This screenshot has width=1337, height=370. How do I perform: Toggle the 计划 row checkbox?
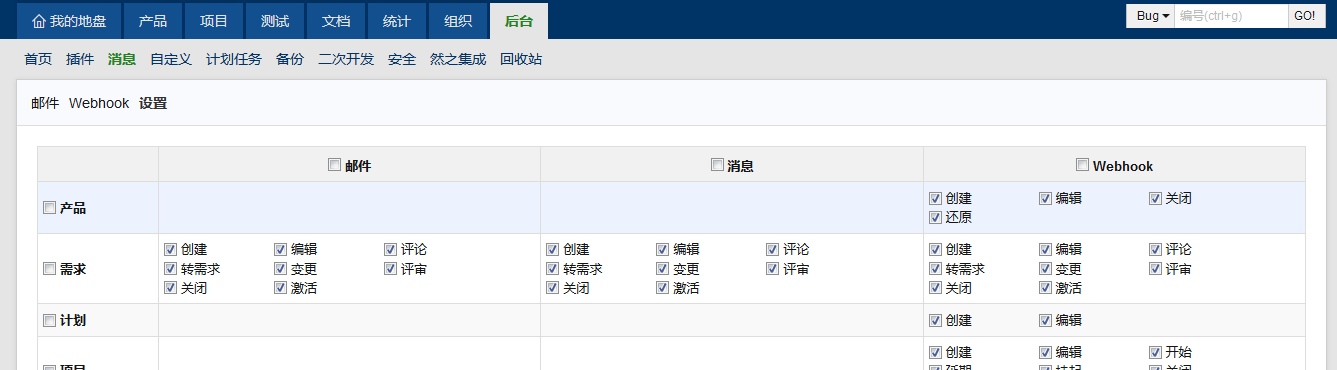coord(50,321)
